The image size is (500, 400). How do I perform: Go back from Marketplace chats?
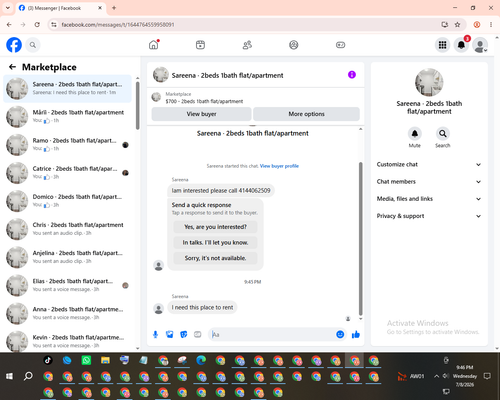pyautogui.click(x=12, y=67)
